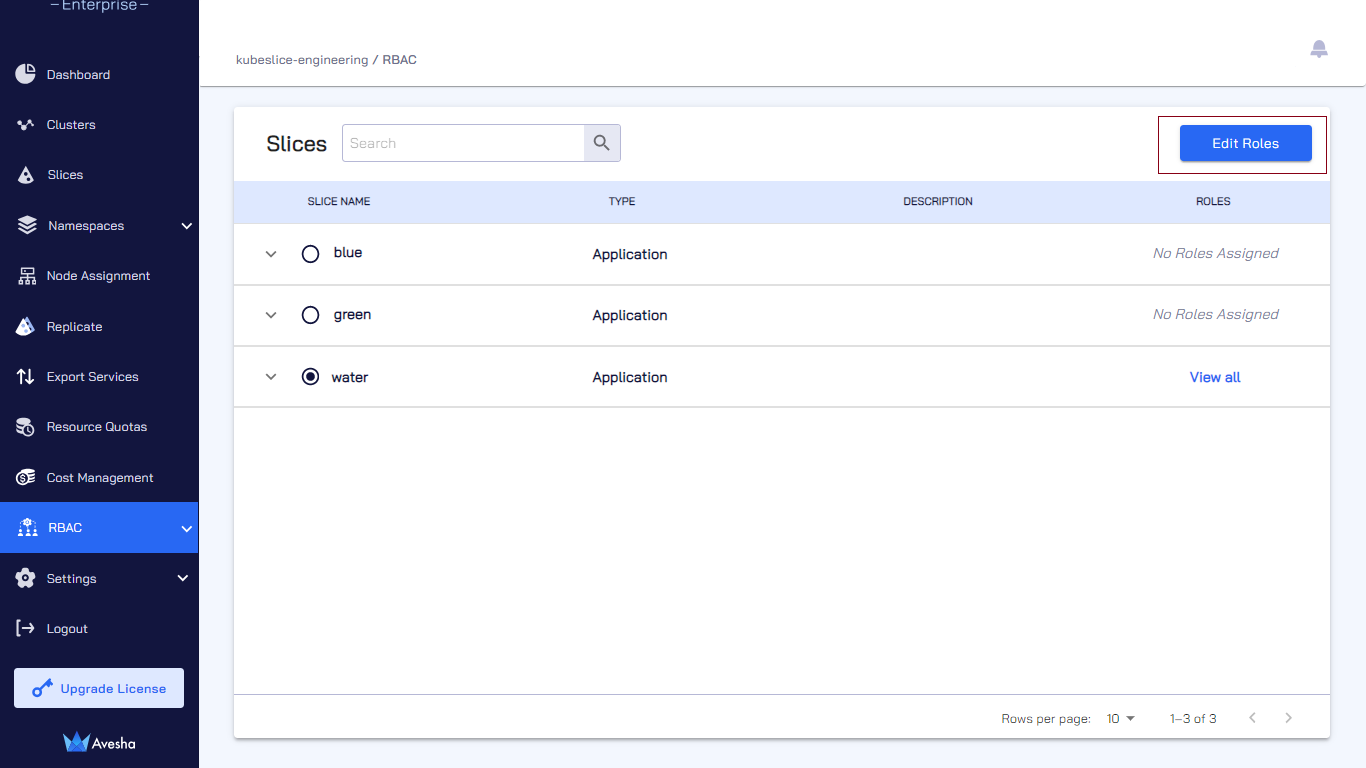Click the Replicate icon in sidebar
The width and height of the screenshot is (1366, 768).
pos(26,326)
